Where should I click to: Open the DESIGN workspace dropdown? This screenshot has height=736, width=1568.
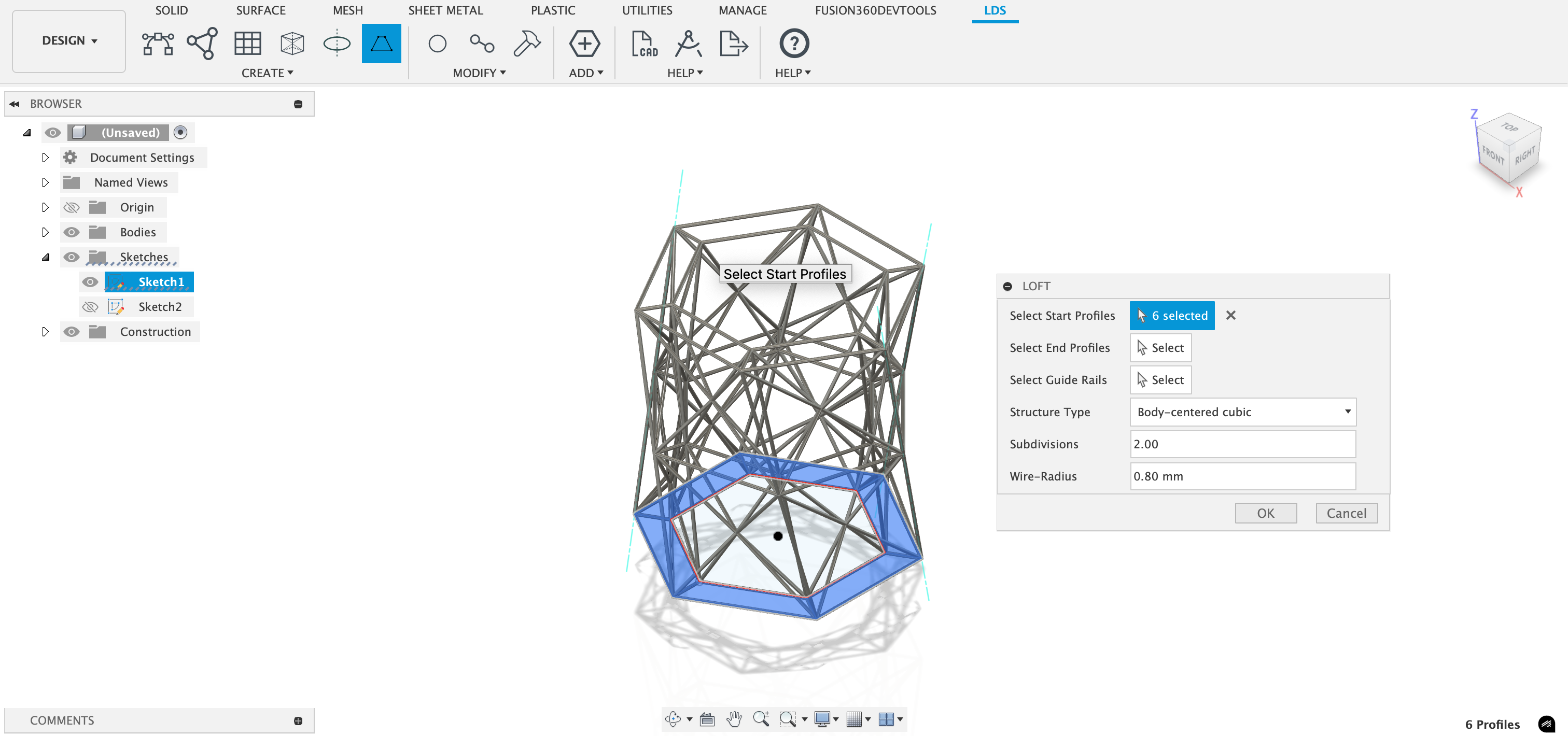69,41
